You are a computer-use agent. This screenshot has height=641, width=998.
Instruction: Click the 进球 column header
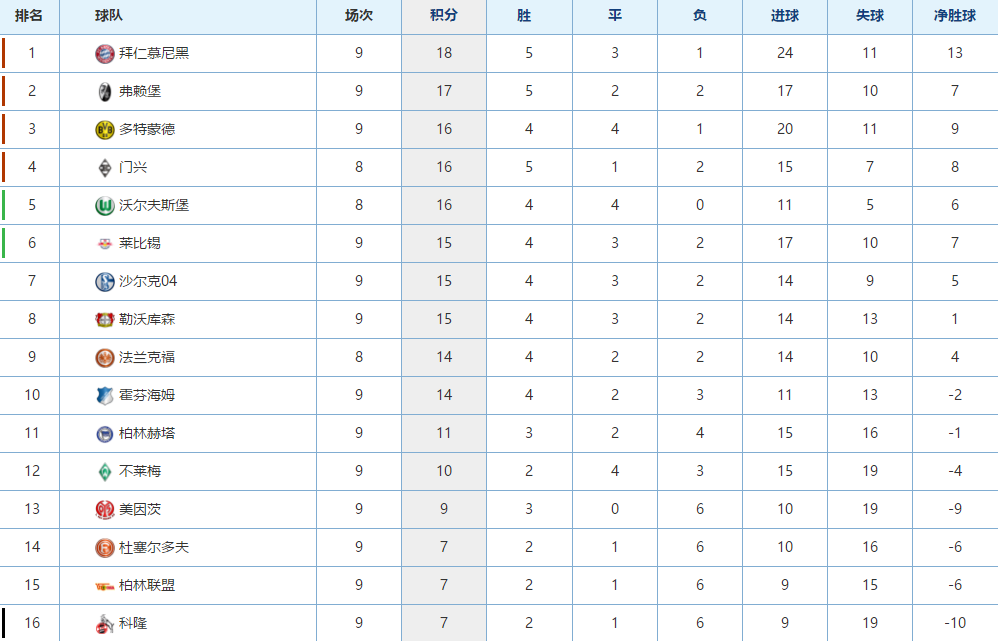tap(785, 16)
